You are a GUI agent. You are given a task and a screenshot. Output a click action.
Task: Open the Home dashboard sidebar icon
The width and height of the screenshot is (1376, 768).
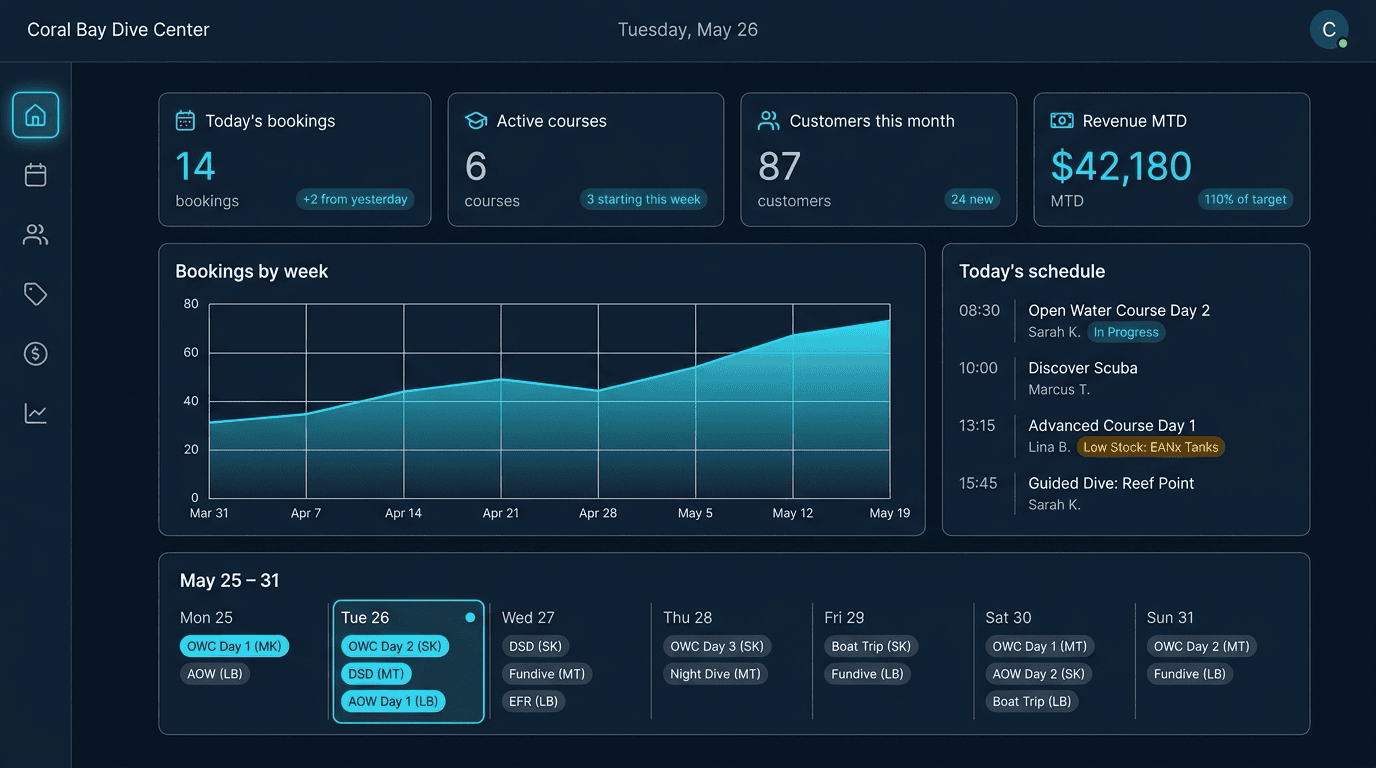point(35,115)
